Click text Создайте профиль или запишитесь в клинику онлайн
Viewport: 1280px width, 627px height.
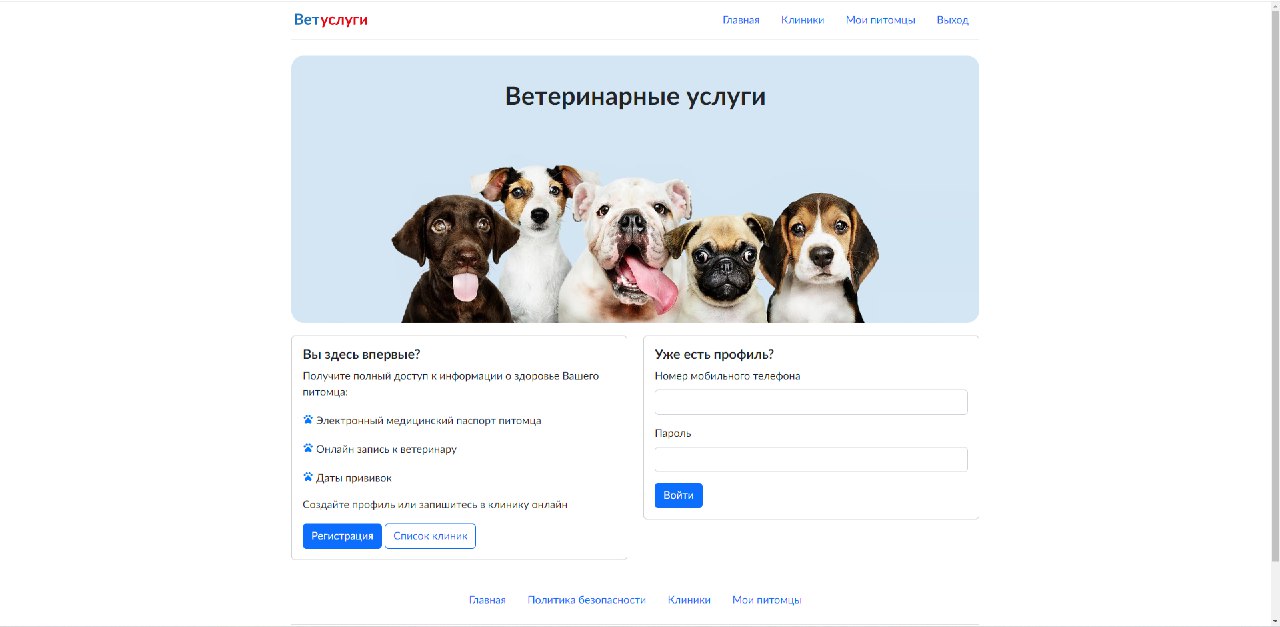pyautogui.click(x=435, y=505)
